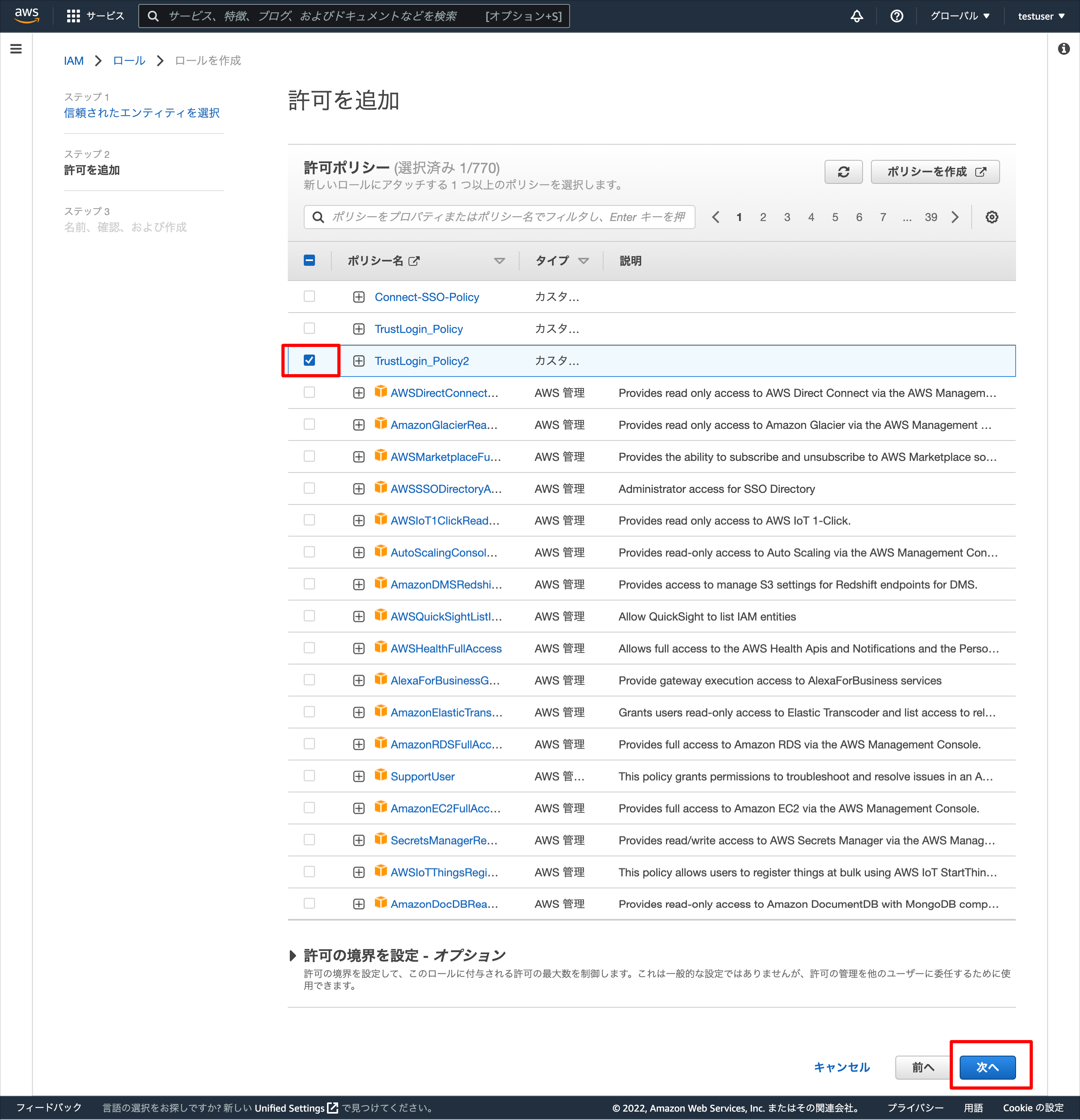Open Cookie settings in the footer
The width and height of the screenshot is (1080, 1120).
[x=1033, y=1108]
